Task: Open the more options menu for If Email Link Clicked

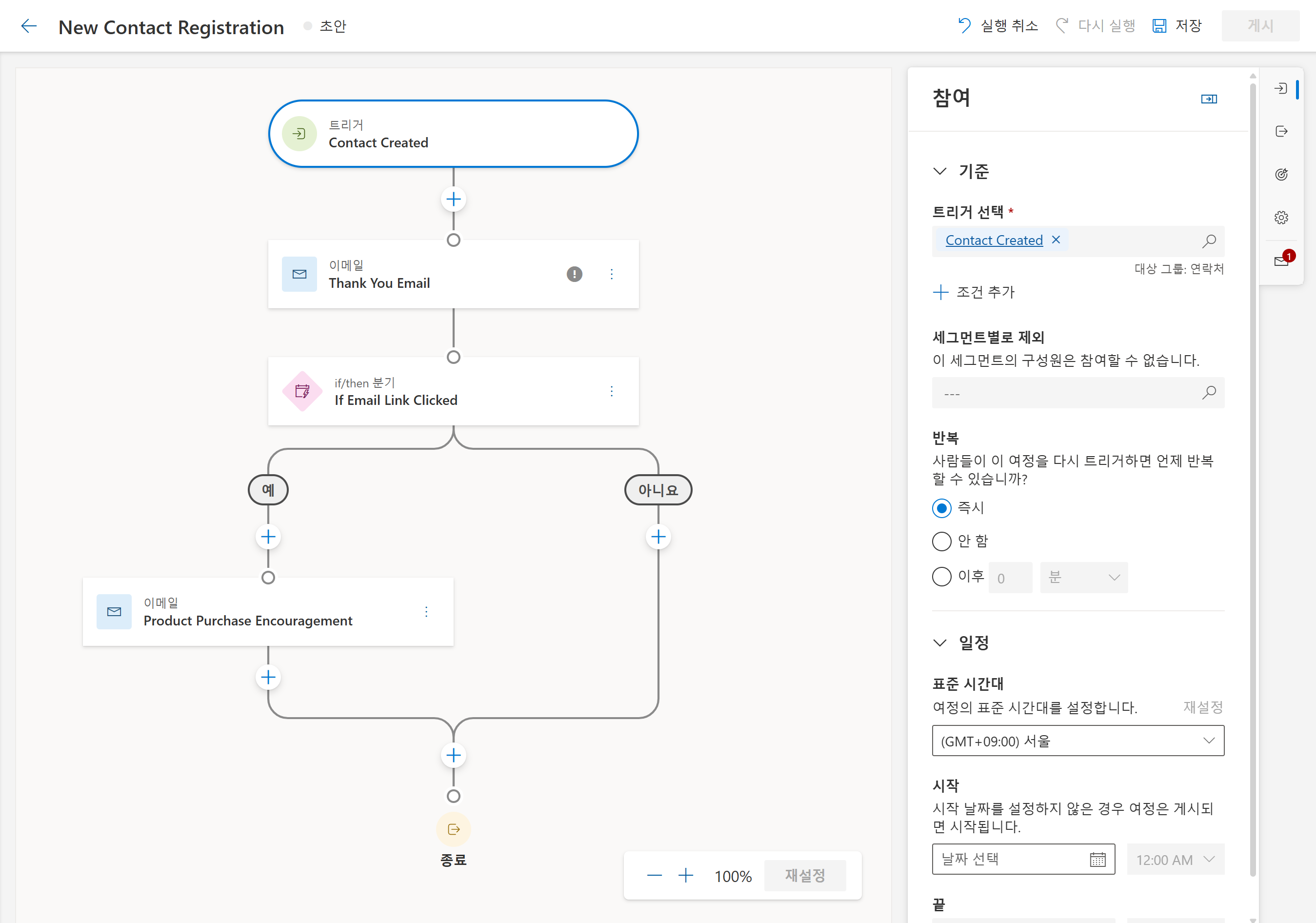Action: pyautogui.click(x=612, y=391)
